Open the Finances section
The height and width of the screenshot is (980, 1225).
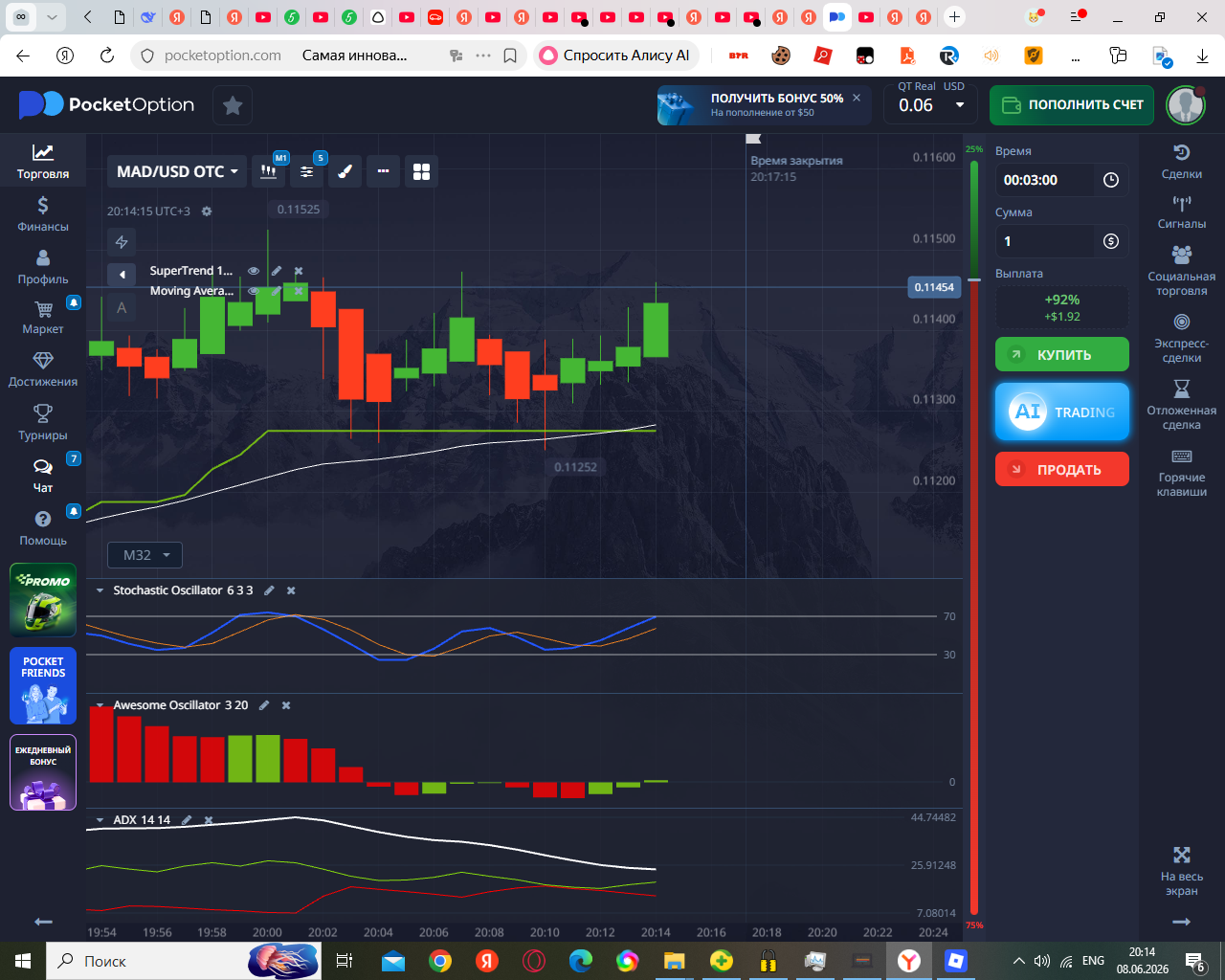pos(43,214)
